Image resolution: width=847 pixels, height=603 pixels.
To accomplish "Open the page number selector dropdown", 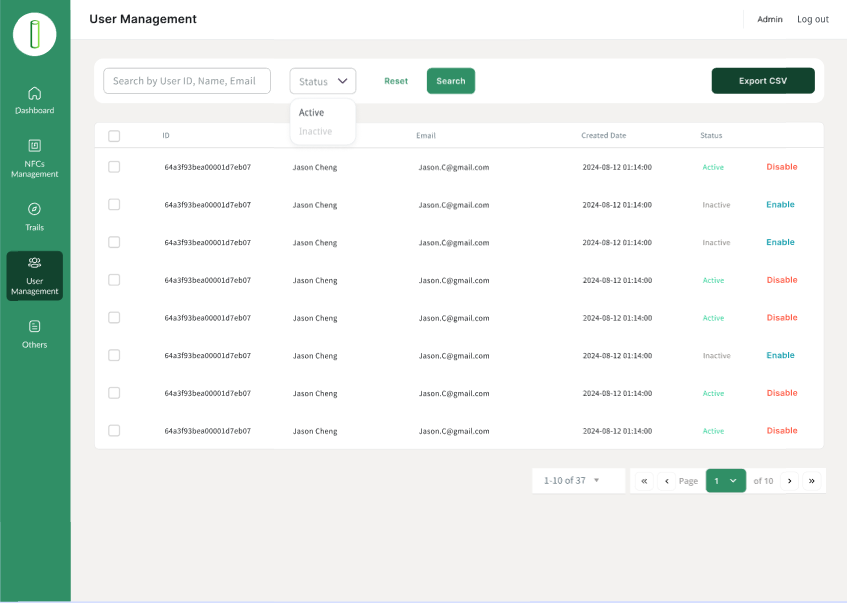I will point(726,481).
